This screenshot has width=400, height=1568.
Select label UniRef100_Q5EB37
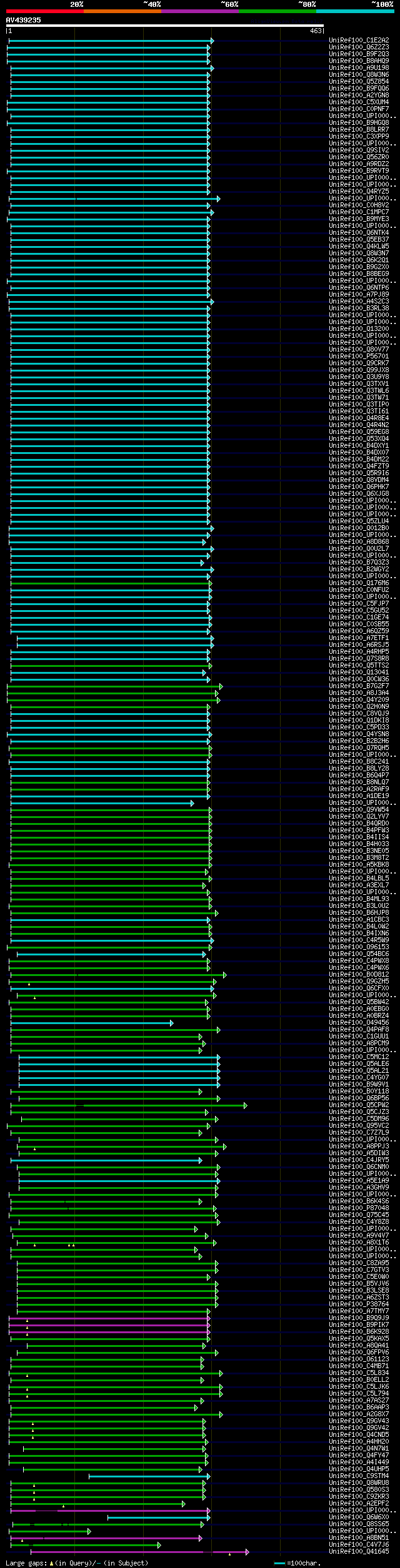point(359,240)
